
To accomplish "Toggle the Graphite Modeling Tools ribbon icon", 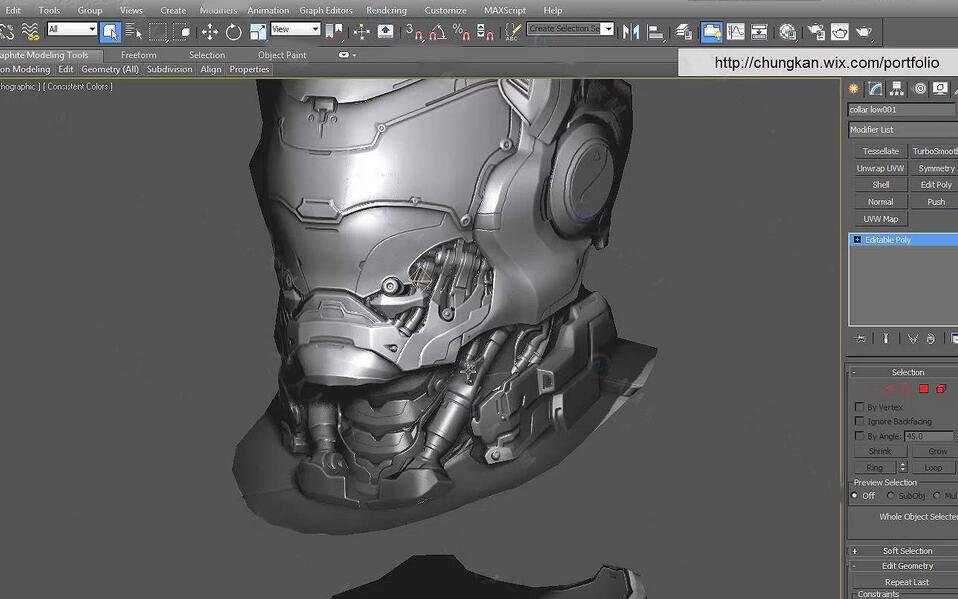I will click(711, 32).
